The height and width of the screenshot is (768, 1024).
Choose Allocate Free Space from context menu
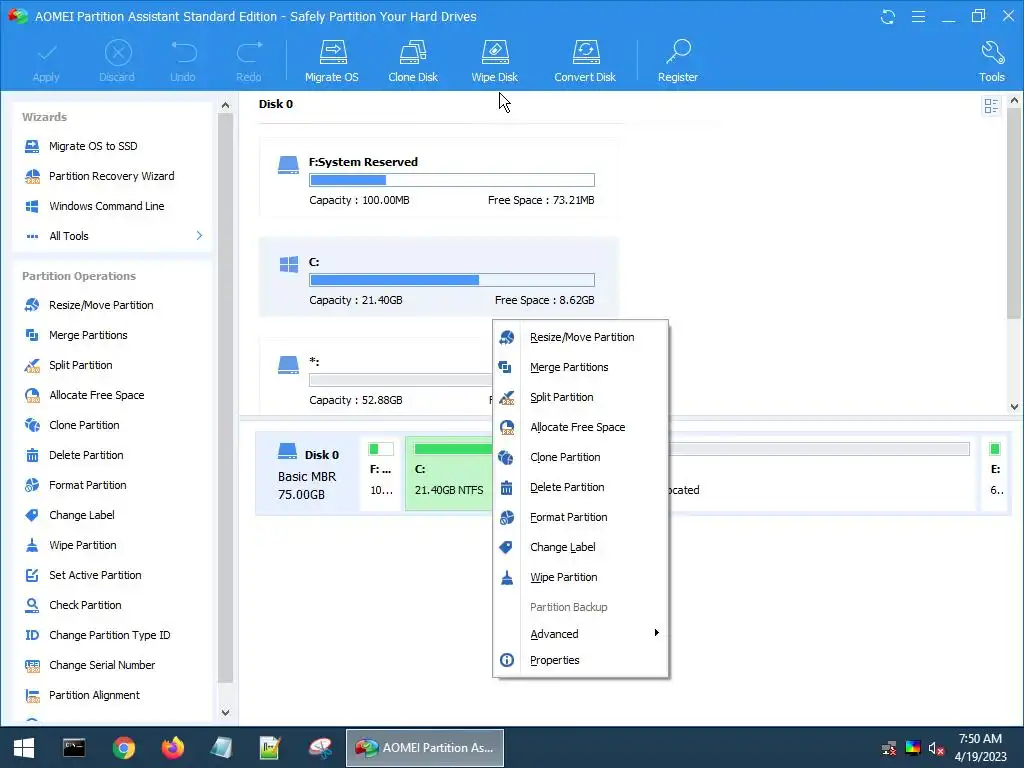click(580, 427)
